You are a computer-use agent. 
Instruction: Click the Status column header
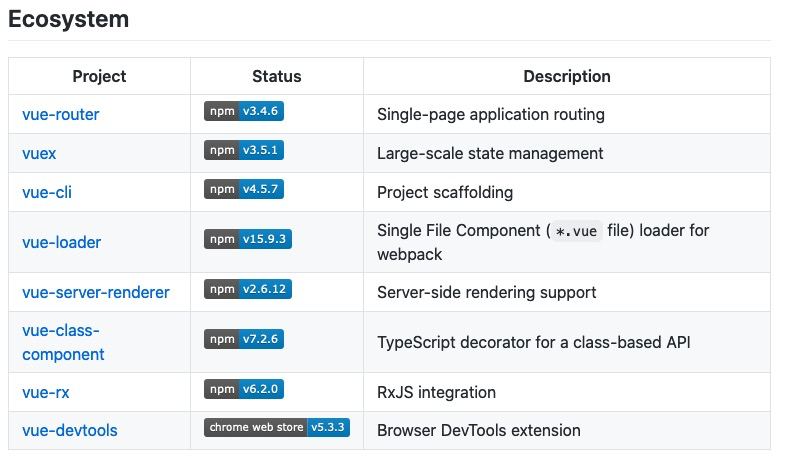[x=276, y=76]
